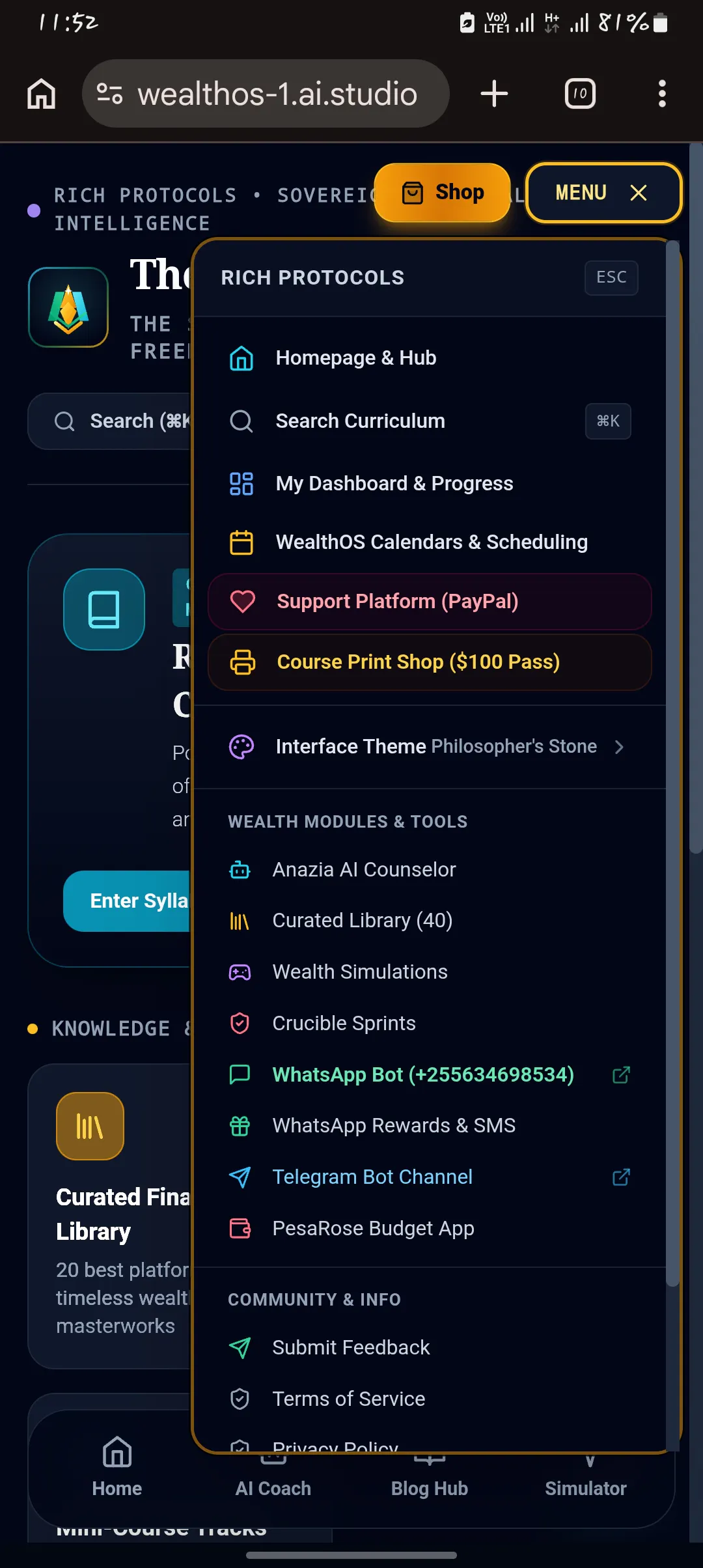Image resolution: width=703 pixels, height=1568 pixels.
Task: Open Anazia AI Counselor
Action: coord(430,870)
